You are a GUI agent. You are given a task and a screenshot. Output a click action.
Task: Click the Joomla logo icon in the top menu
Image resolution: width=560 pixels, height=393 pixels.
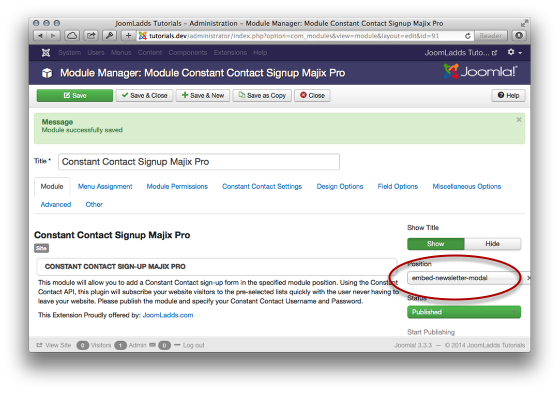pyautogui.click(x=46, y=53)
